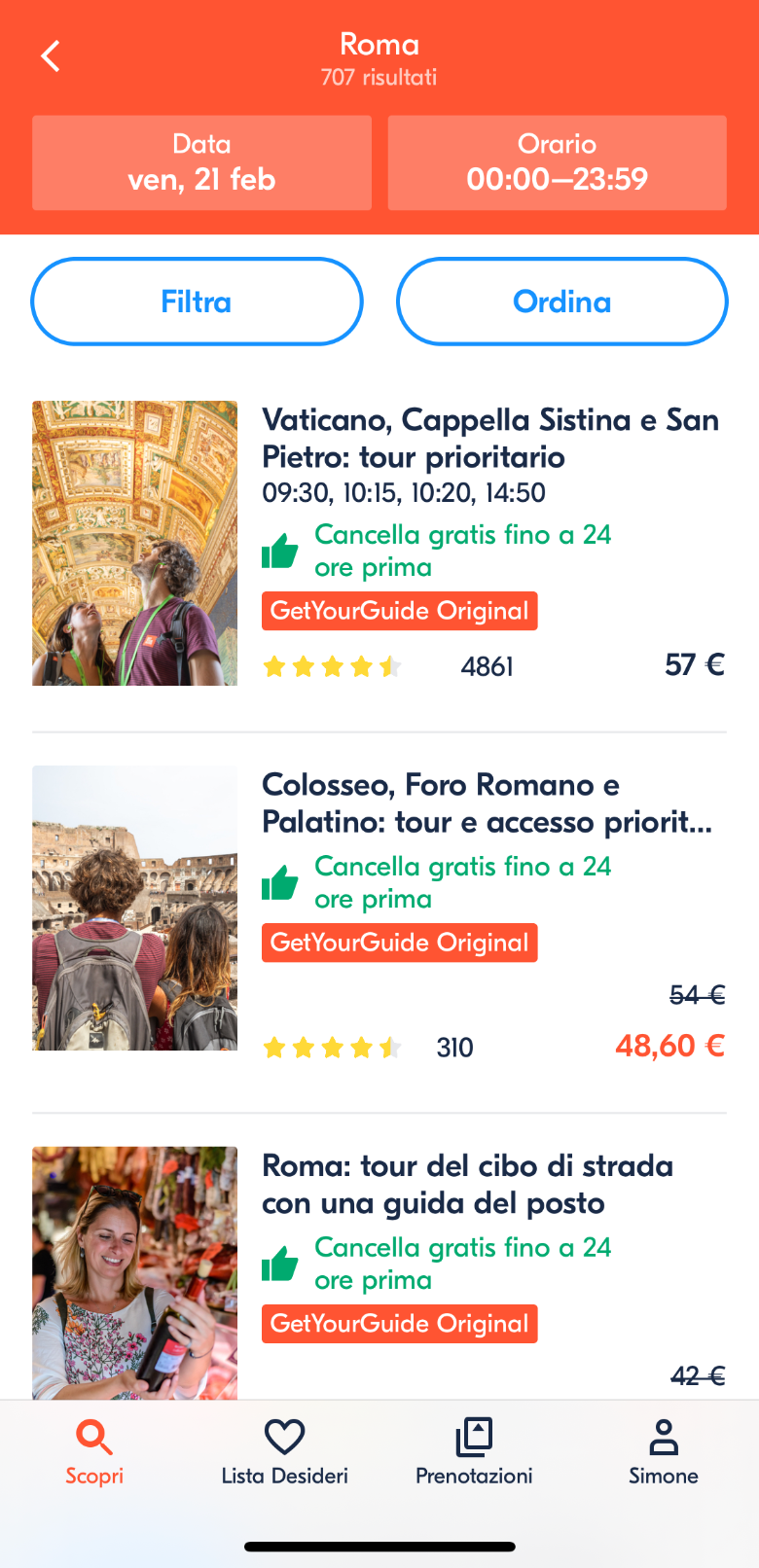Click GetYourGuide Original badge on Colosseo tour

pyautogui.click(x=399, y=943)
